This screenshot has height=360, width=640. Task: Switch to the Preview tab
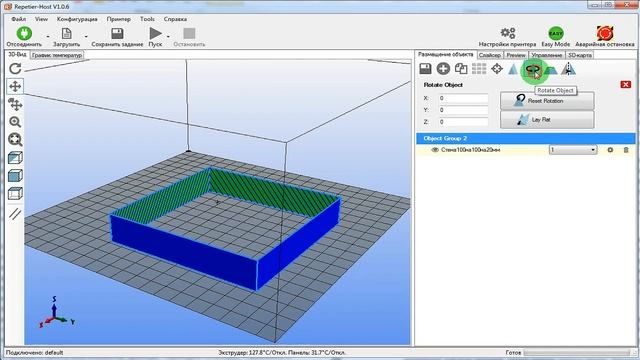point(516,55)
